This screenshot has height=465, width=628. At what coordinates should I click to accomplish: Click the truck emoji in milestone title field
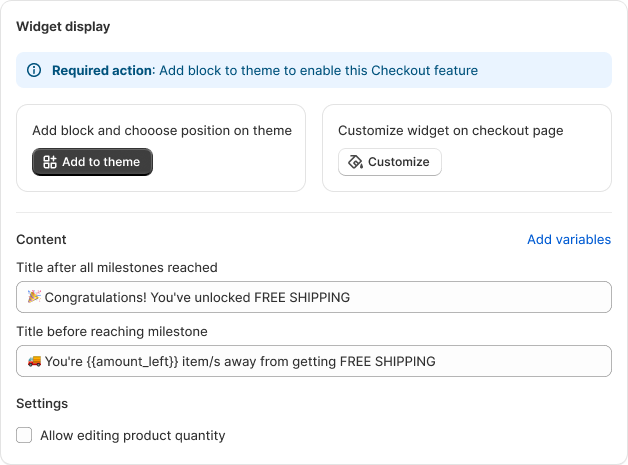[x=34, y=361]
